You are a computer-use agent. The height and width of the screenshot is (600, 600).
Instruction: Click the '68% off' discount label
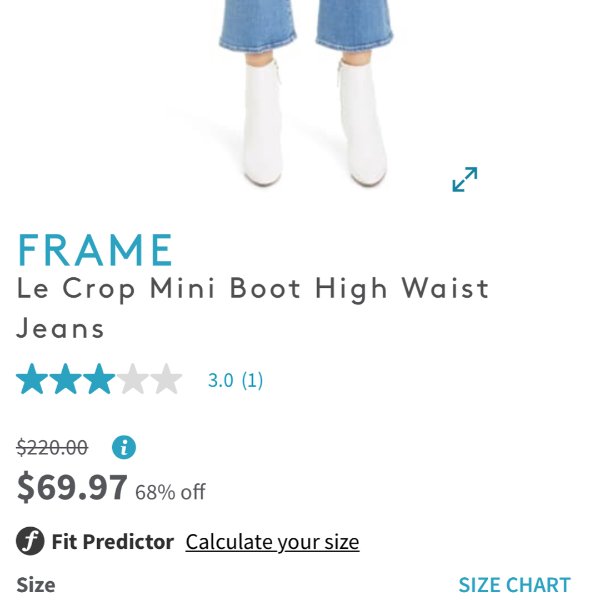tap(170, 492)
